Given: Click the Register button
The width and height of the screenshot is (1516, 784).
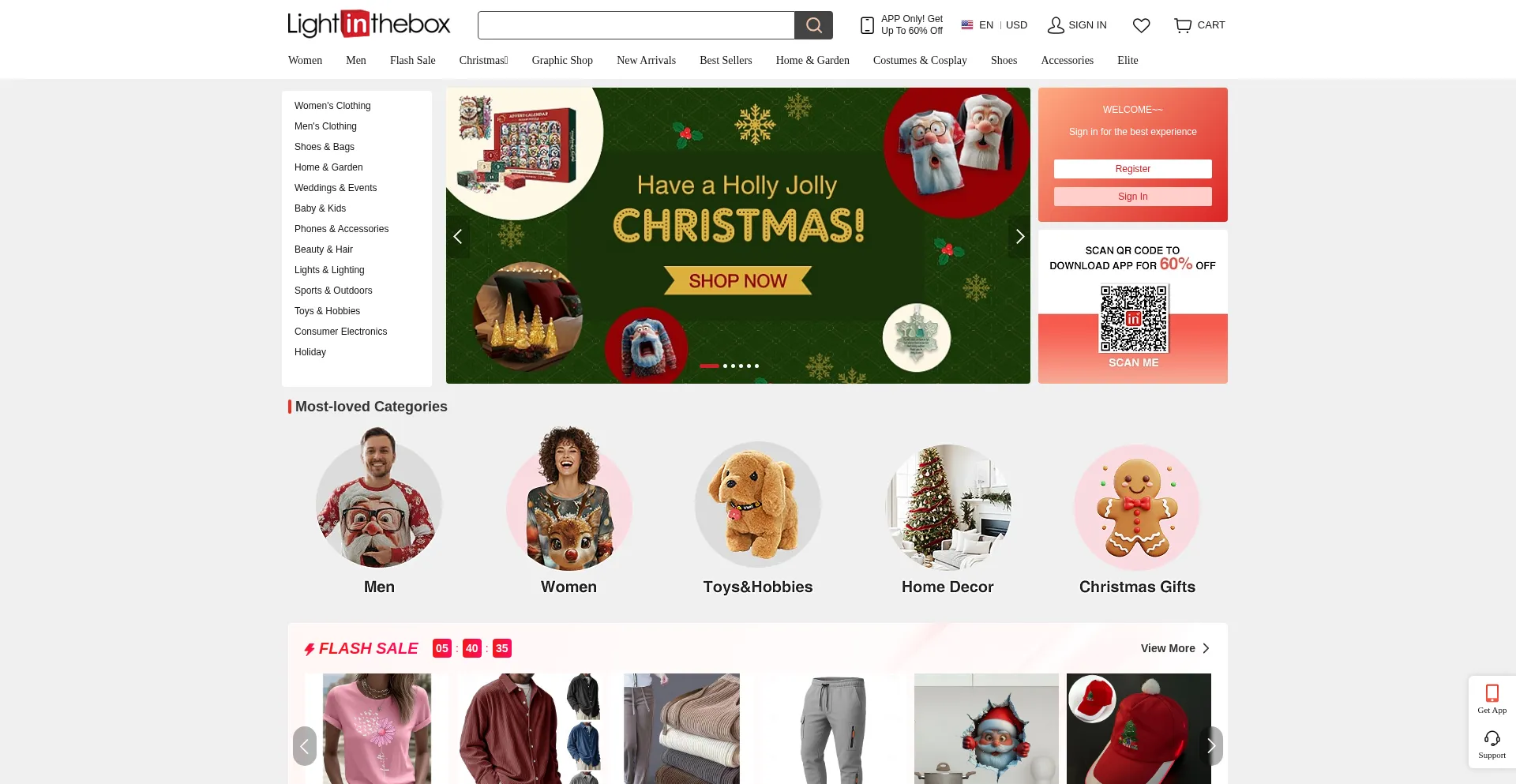Looking at the screenshot, I should 1132,169.
